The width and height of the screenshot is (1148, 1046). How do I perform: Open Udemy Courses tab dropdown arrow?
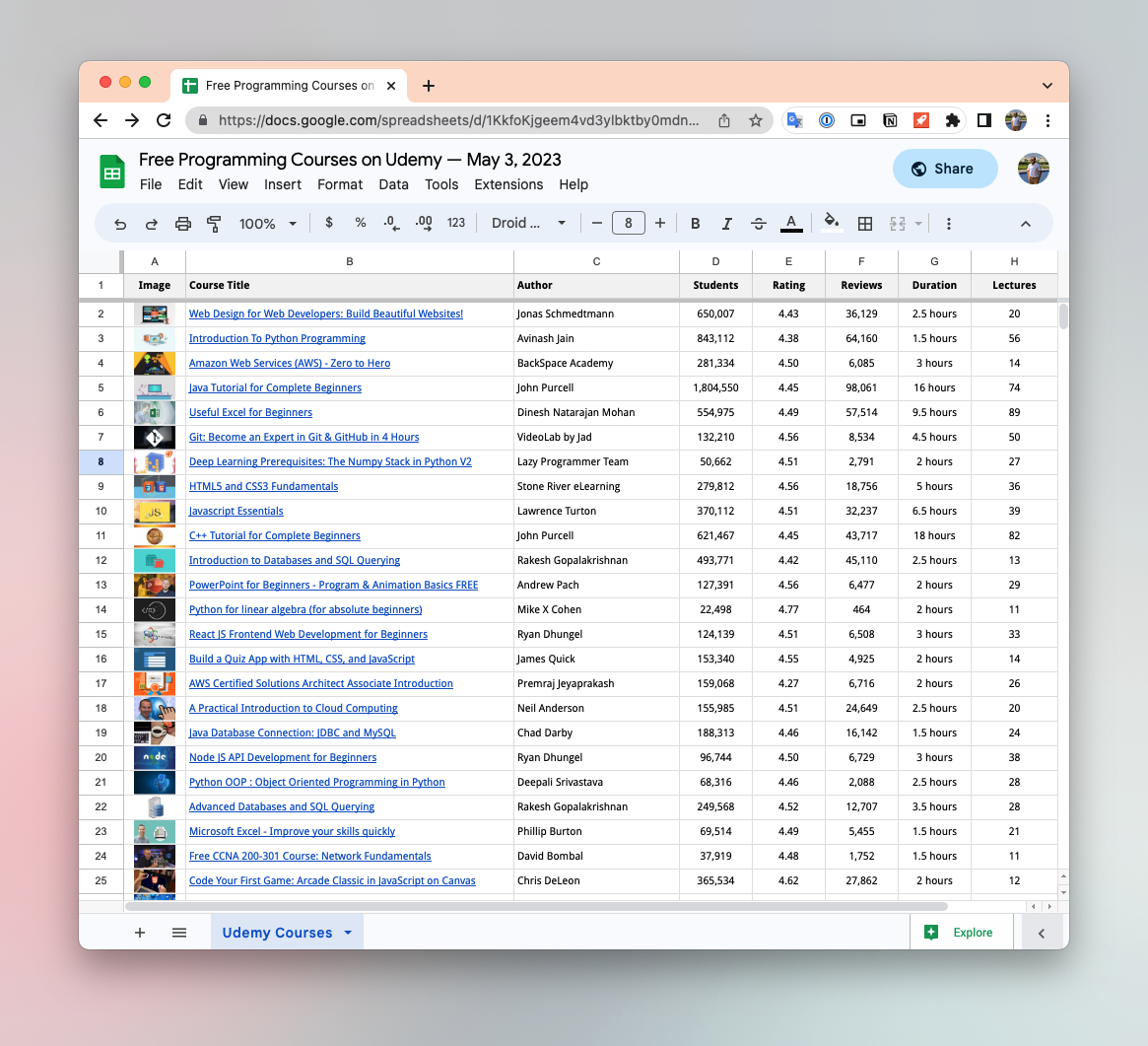coord(348,933)
